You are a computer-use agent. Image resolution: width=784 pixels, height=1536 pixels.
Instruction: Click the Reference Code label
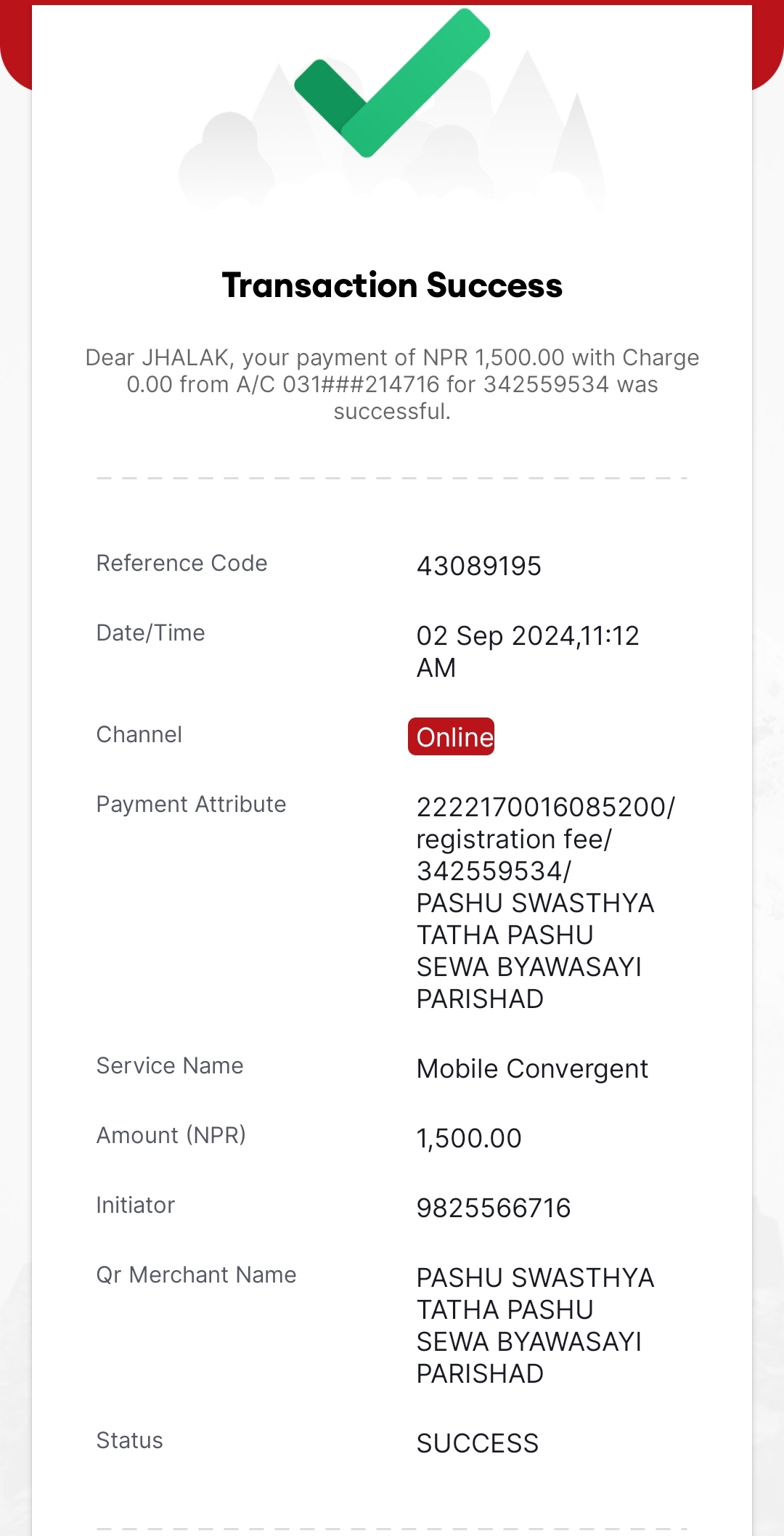(182, 563)
